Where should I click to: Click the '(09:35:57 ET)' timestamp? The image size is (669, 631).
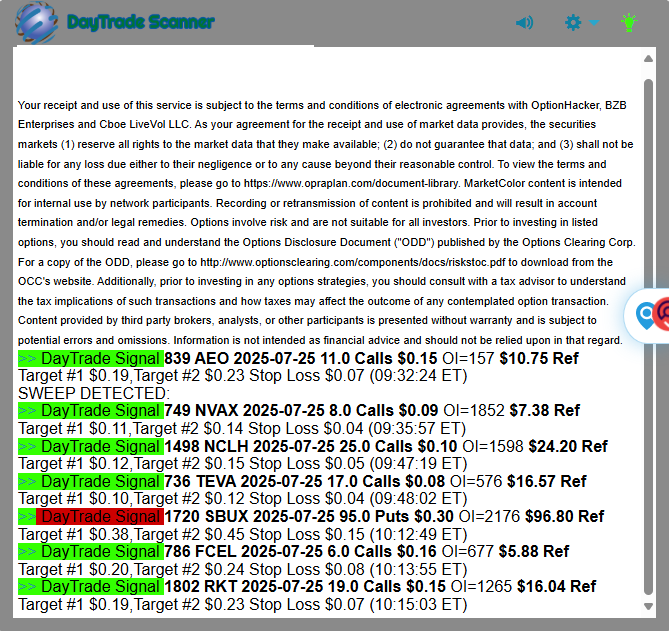click(417, 428)
